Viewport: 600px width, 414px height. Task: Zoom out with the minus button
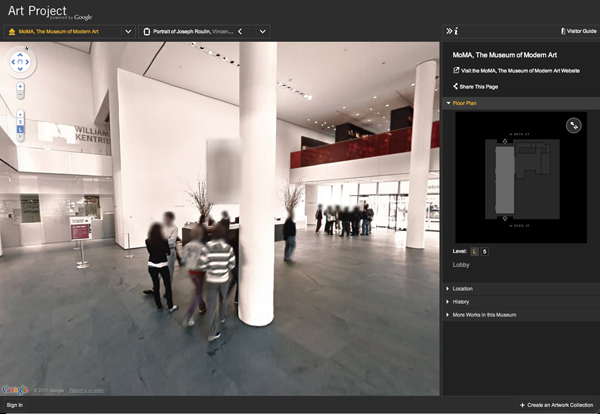pyautogui.click(x=20, y=95)
